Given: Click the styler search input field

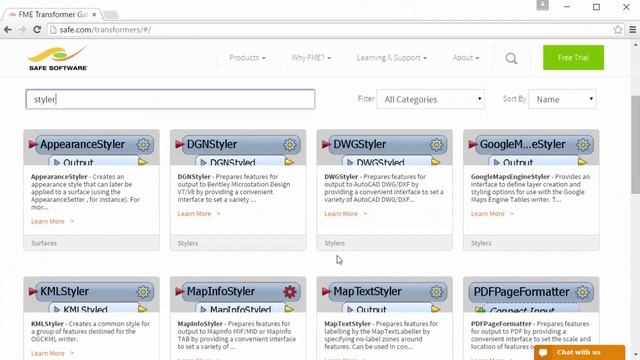Looking at the screenshot, I should click(170, 99).
